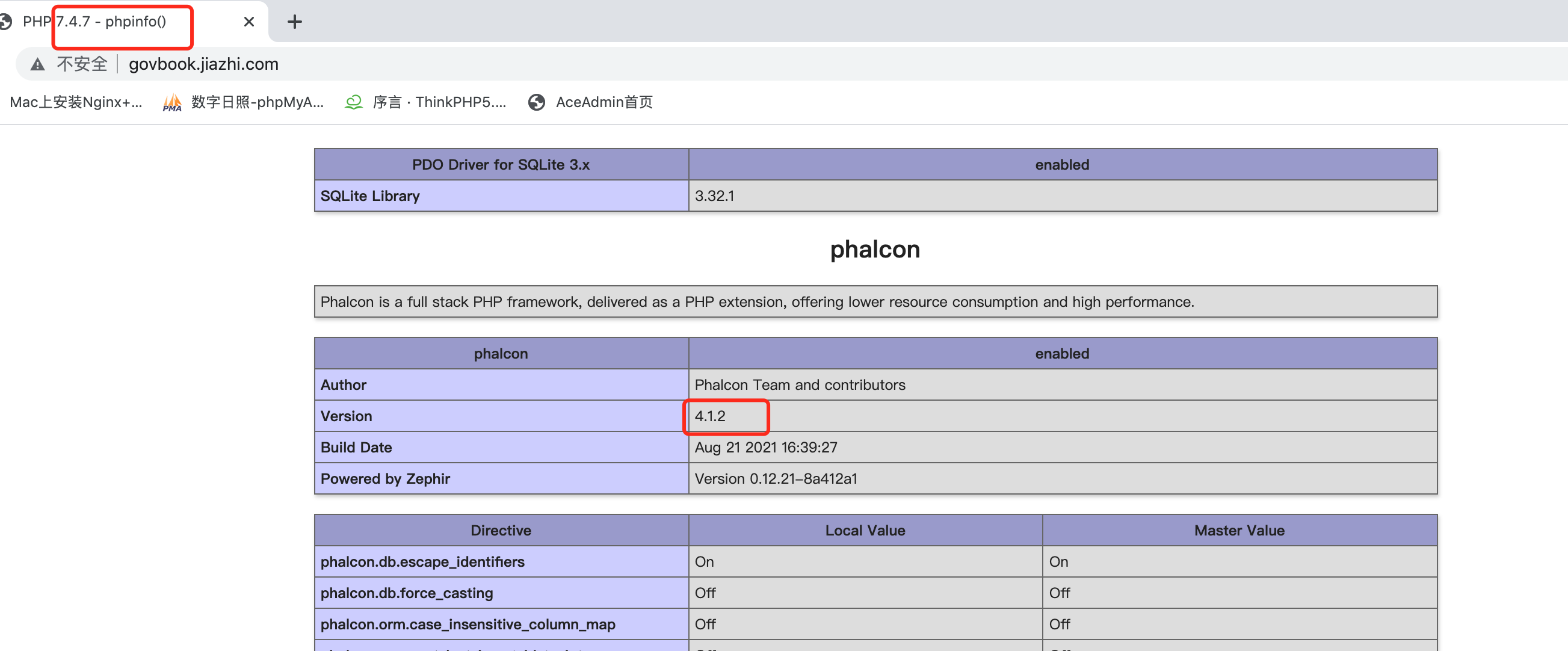
Task: Click the "Build Date" value cell
Action: pos(767,447)
